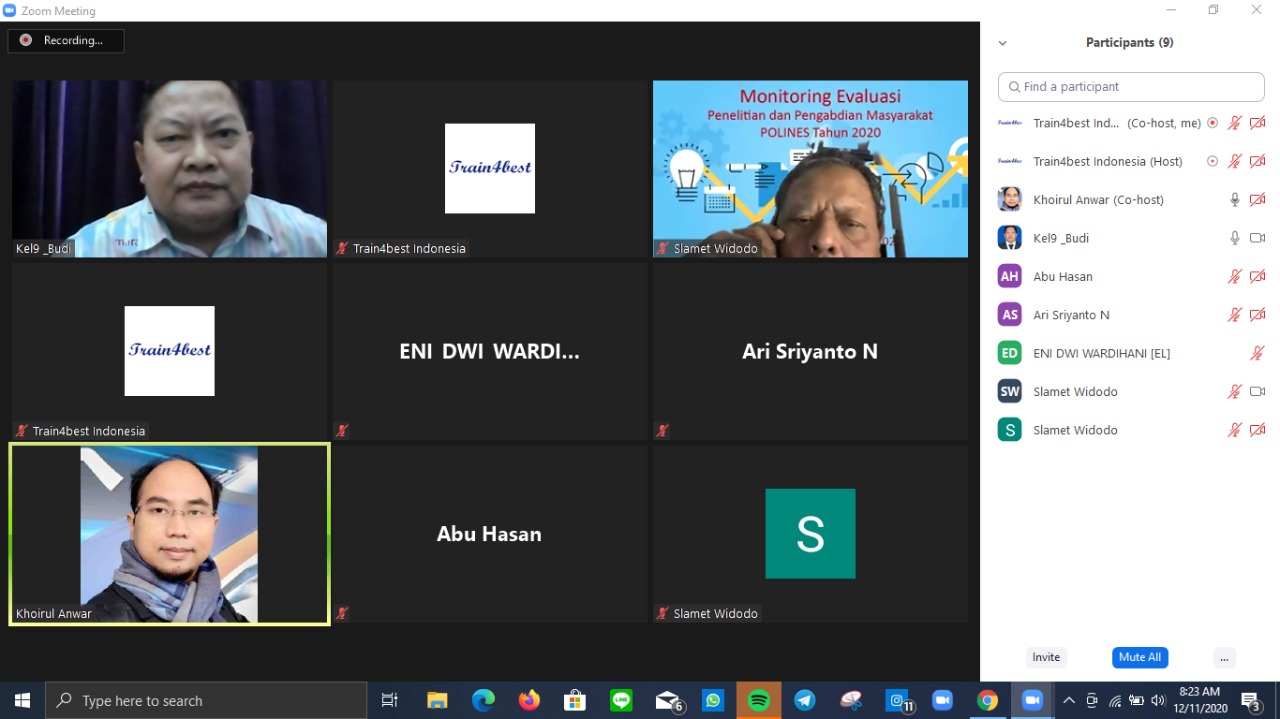Viewport: 1280px width, 719px height.
Task: Open Spotify from the taskbar
Action: (x=759, y=701)
